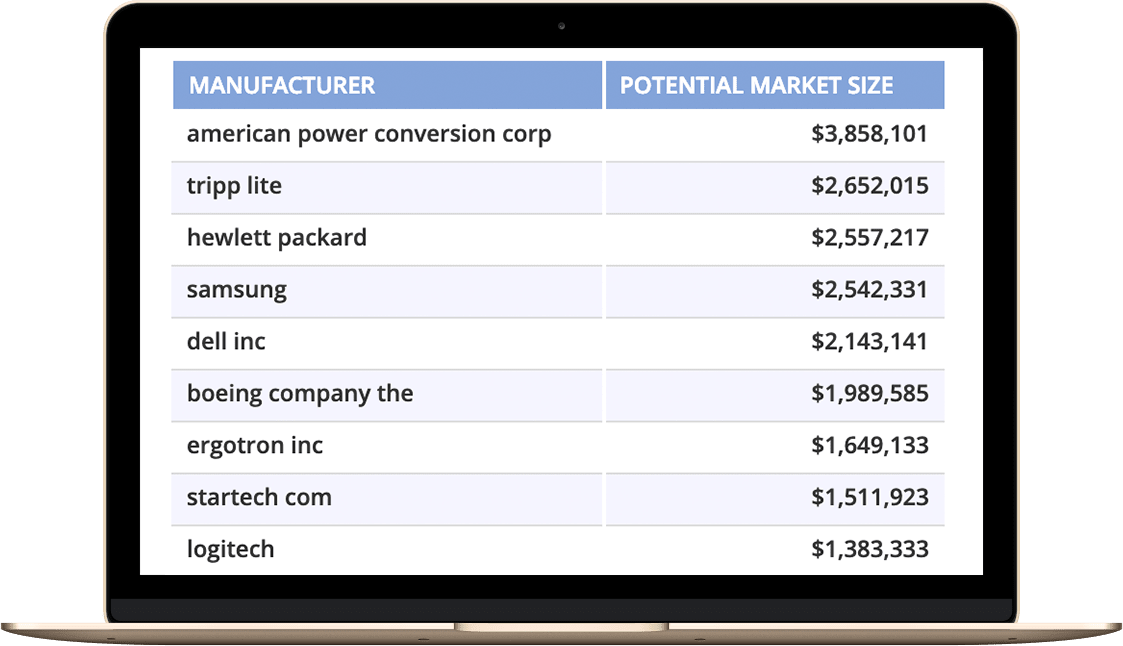Select the $2,143,141 market size cell
Screen dimensions: 1123x646
[775, 343]
